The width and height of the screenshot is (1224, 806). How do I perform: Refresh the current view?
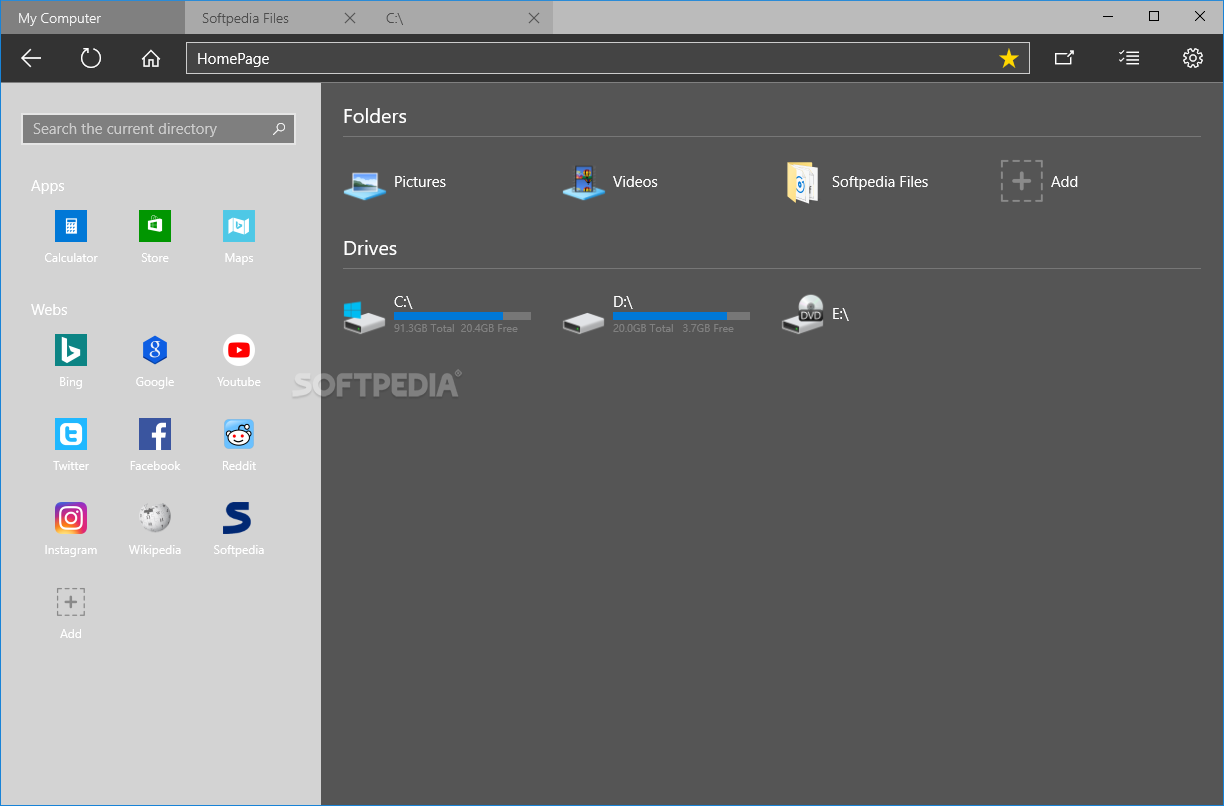[91, 58]
